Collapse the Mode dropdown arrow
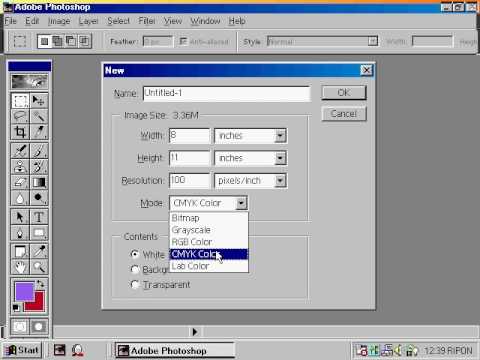 click(241, 203)
